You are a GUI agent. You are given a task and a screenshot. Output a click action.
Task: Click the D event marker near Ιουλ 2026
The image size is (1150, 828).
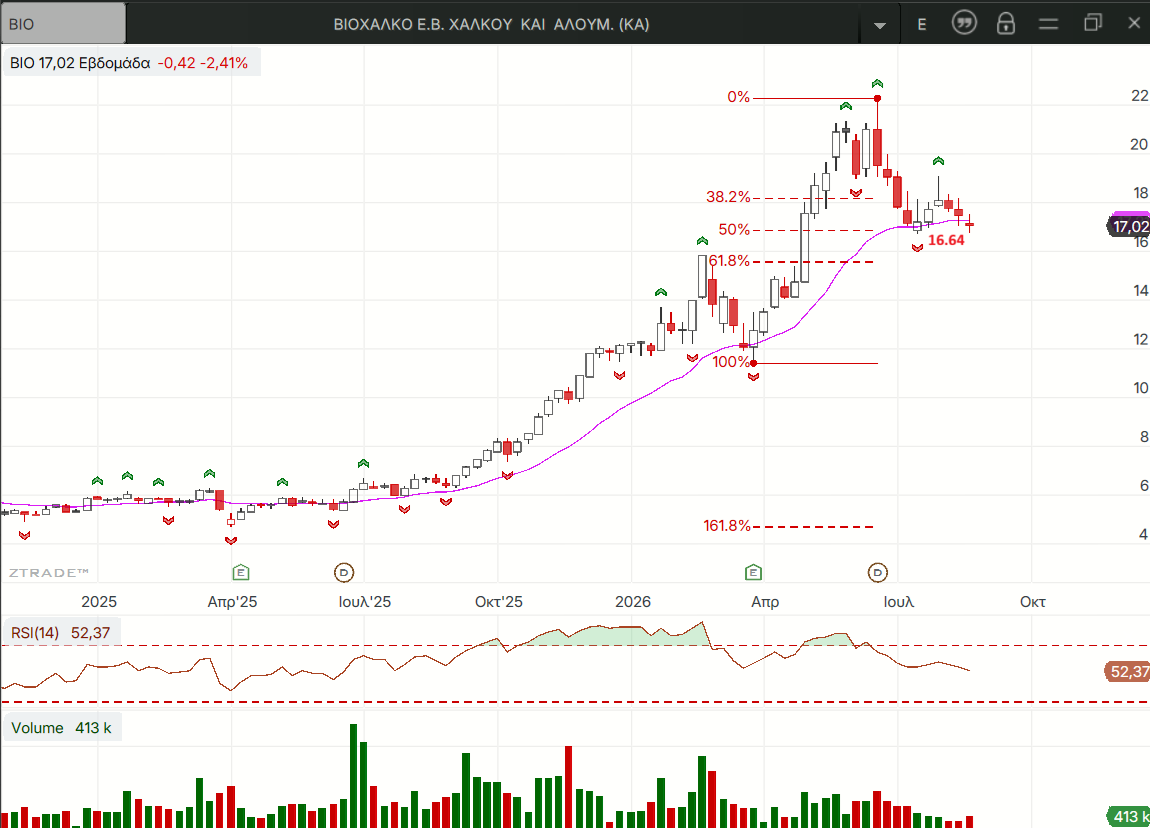click(878, 572)
